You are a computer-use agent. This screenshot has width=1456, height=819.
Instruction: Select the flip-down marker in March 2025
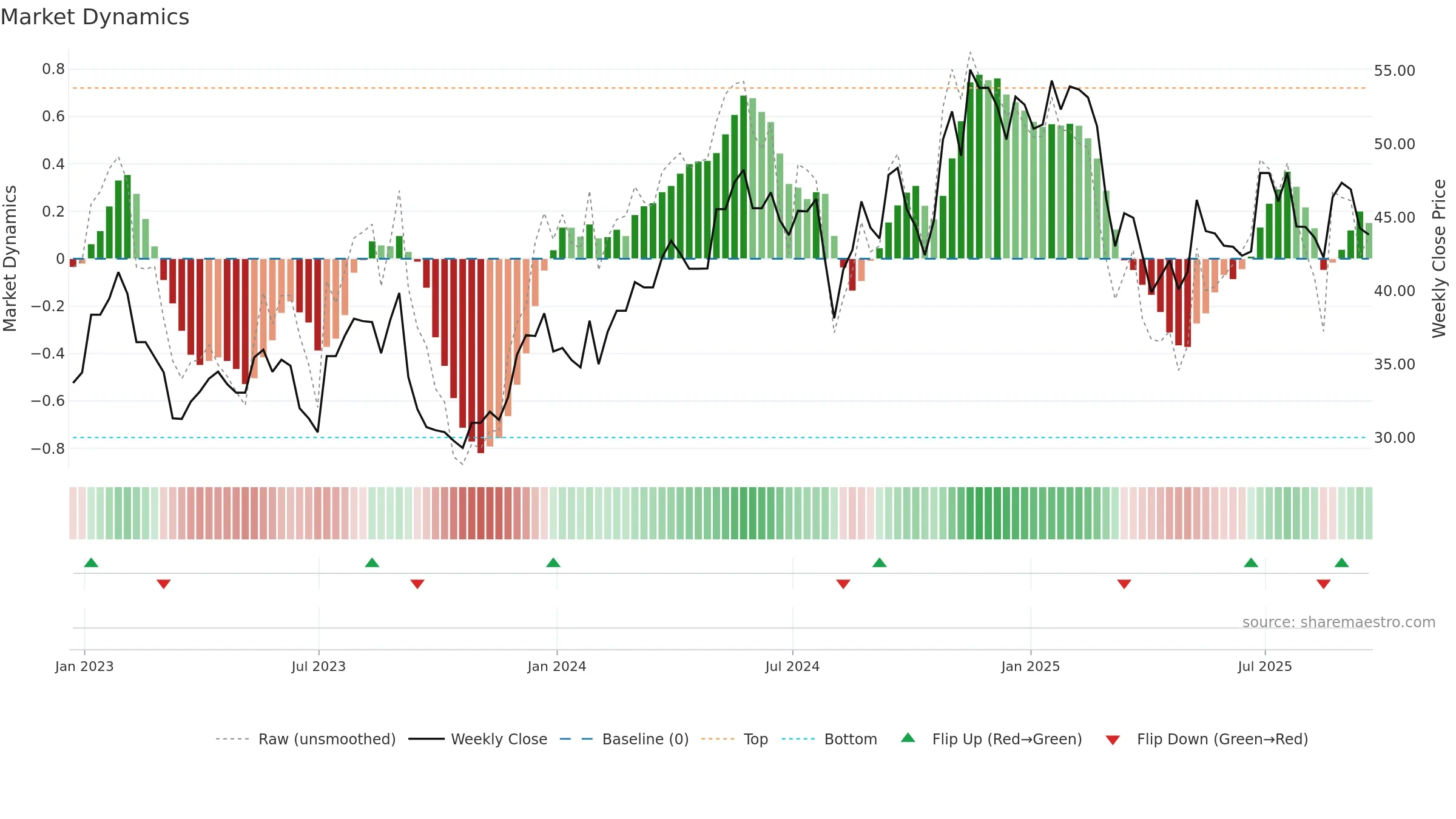(1124, 584)
